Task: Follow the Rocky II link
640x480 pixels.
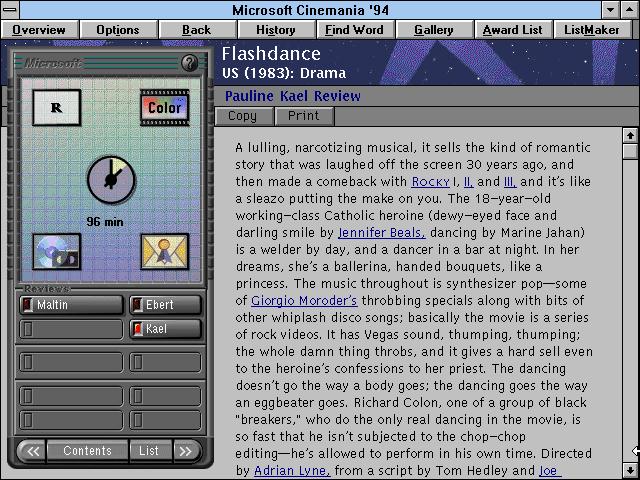Action: (469, 182)
